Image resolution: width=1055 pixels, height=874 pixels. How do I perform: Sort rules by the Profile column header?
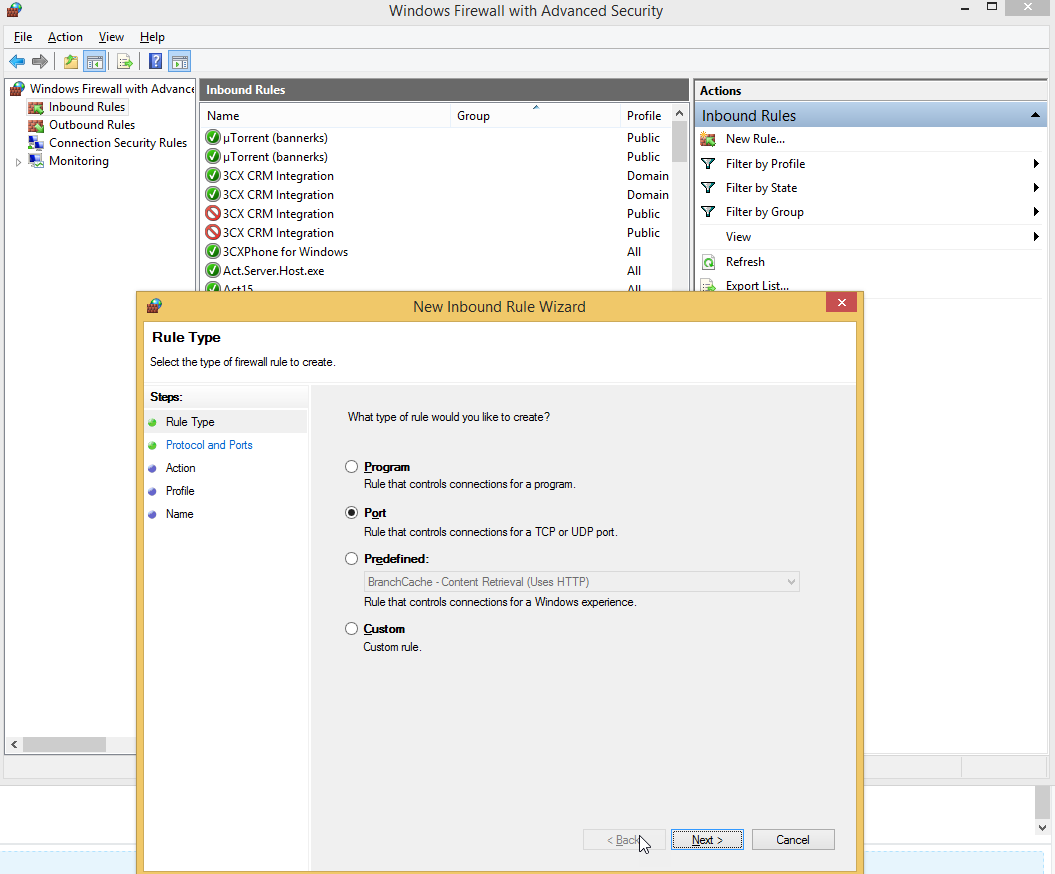pyautogui.click(x=645, y=116)
